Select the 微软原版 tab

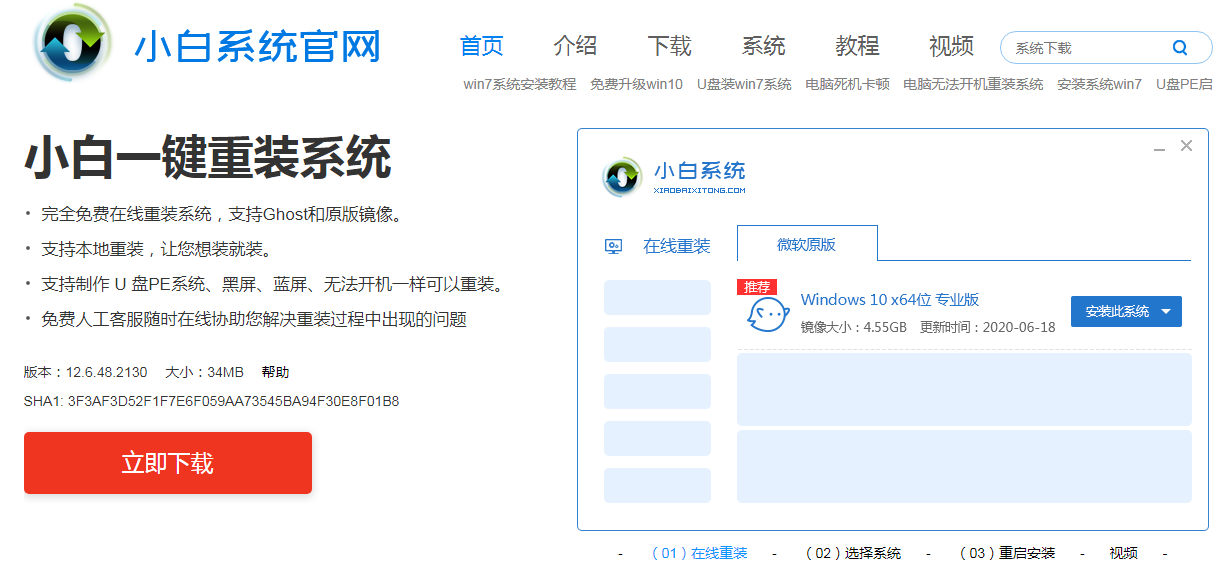807,244
